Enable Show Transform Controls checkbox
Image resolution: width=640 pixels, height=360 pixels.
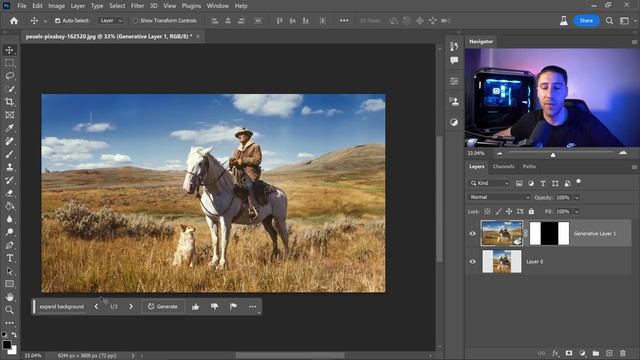[x=135, y=20]
